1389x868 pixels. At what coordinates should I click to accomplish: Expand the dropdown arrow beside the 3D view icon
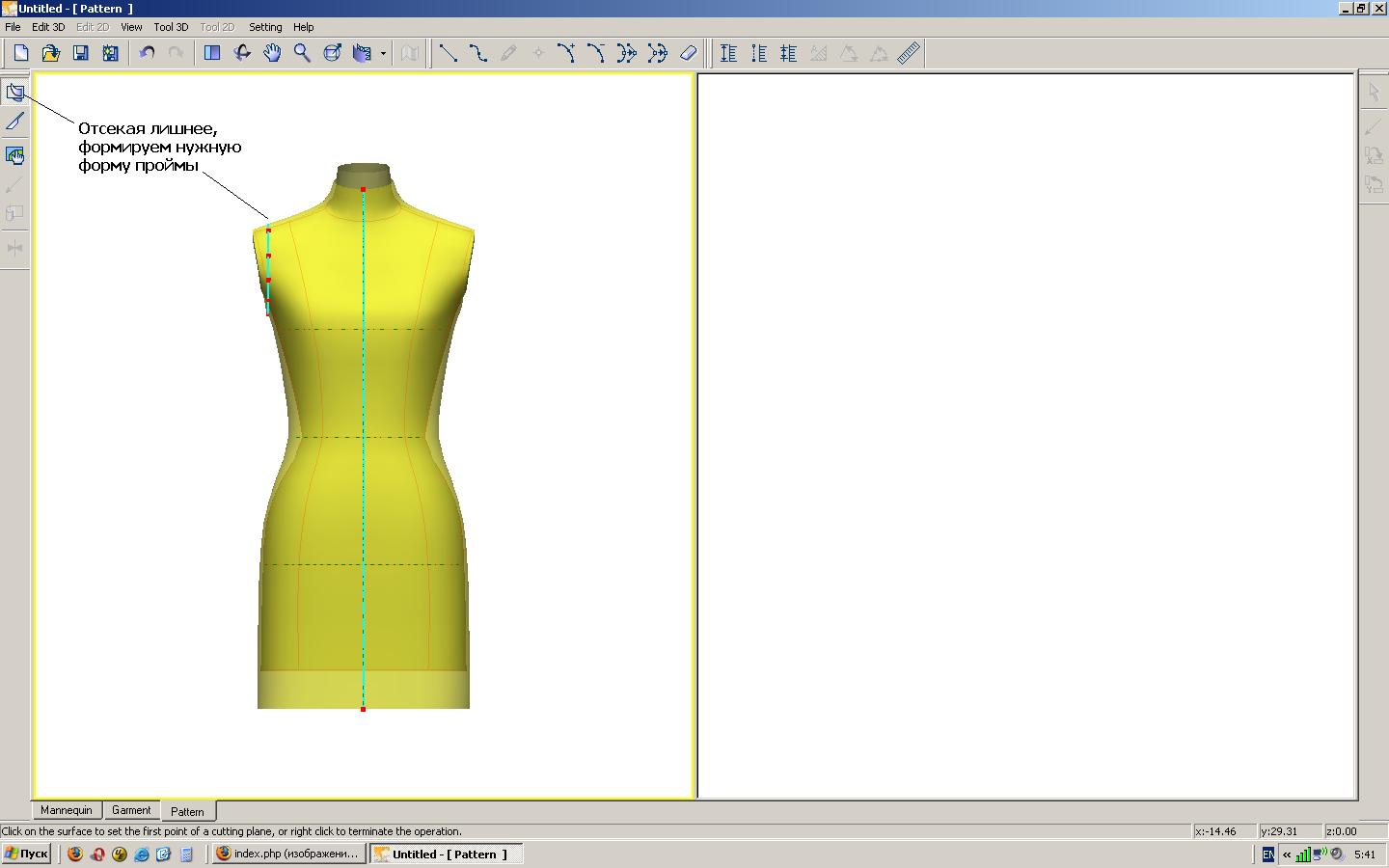coord(383,54)
